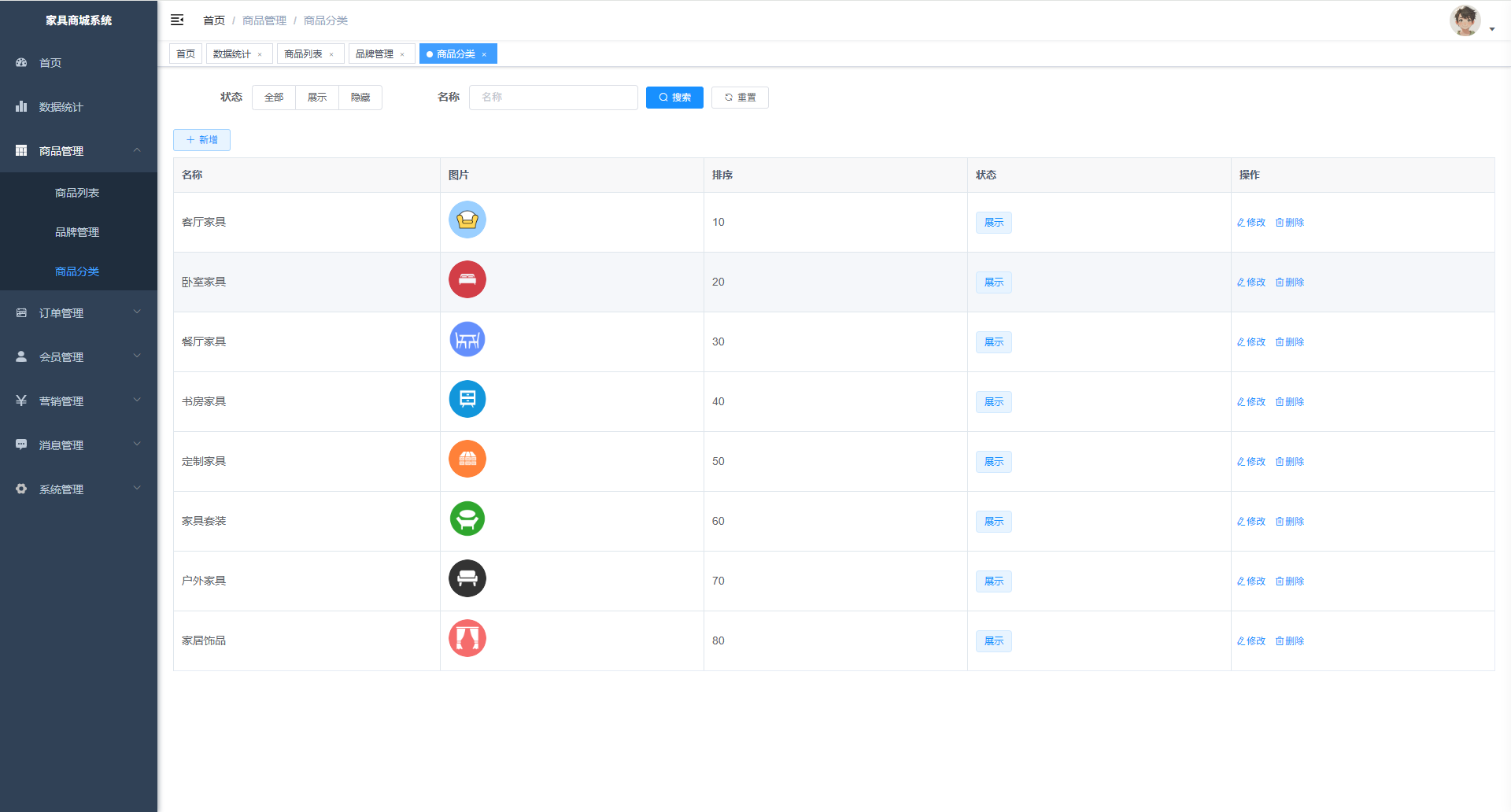Click the dining table category icon
This screenshot has height=812, width=1511.
click(x=467, y=340)
